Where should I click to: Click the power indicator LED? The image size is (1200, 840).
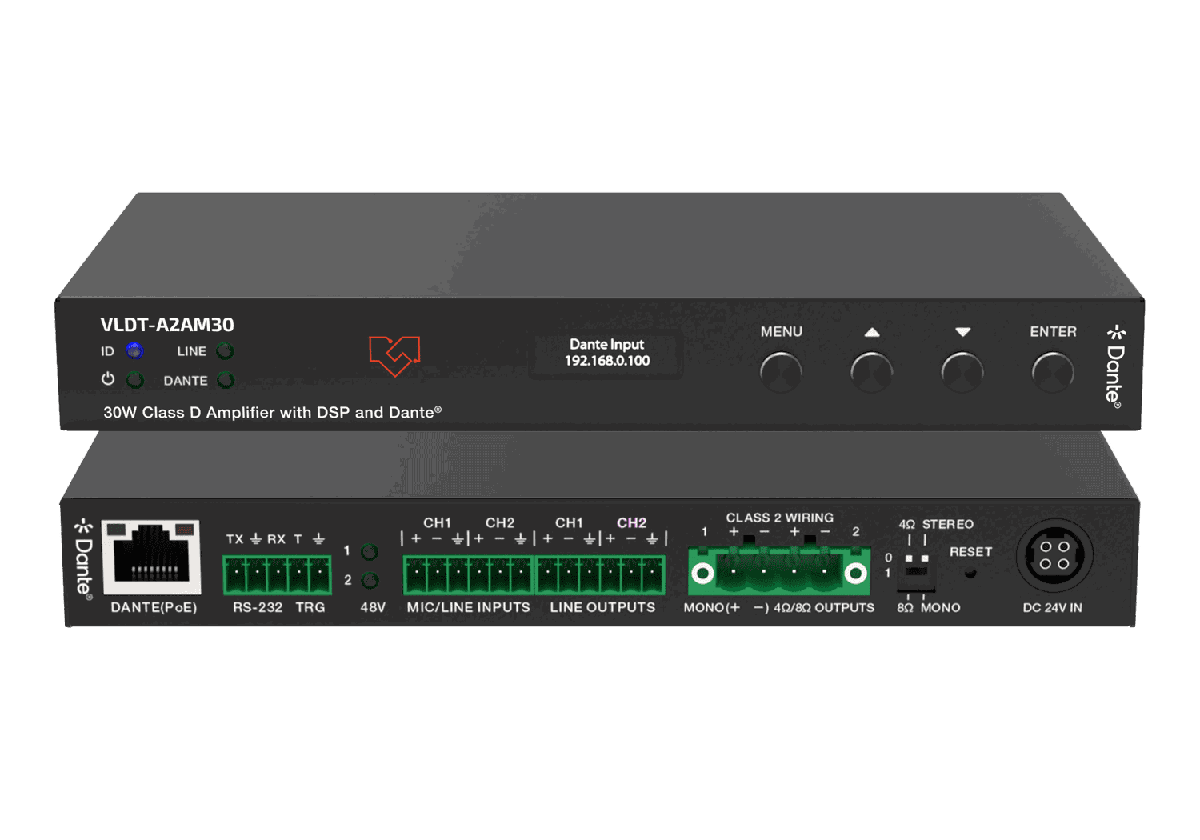pyautogui.click(x=135, y=380)
